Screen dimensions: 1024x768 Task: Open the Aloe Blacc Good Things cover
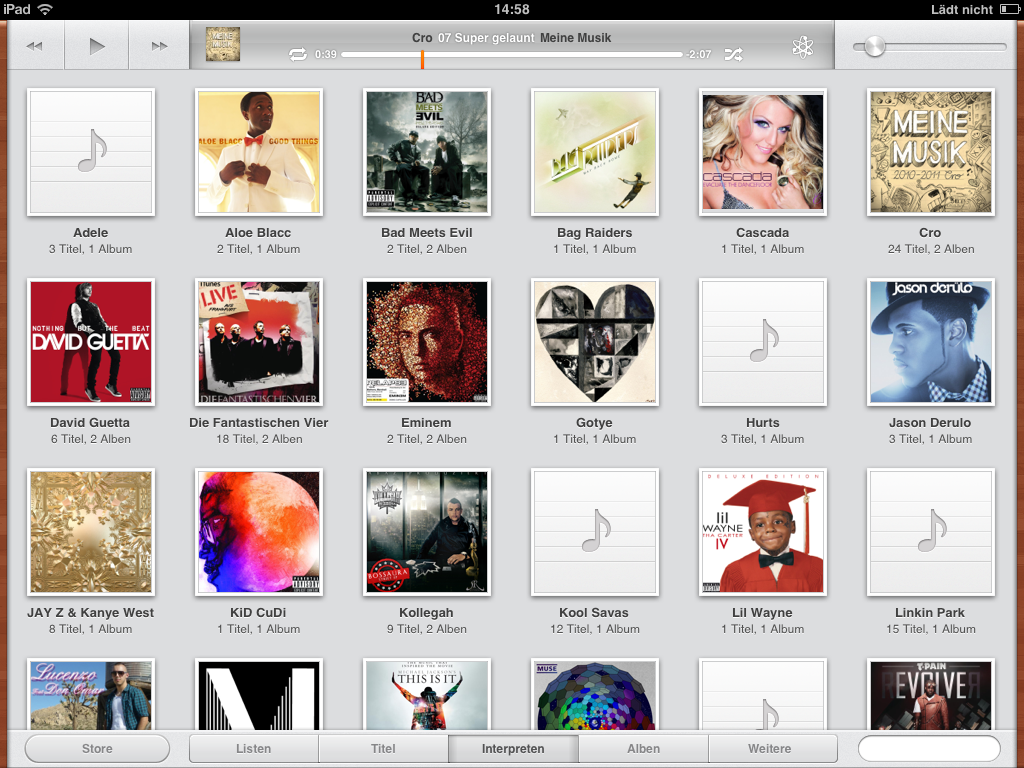pos(259,152)
